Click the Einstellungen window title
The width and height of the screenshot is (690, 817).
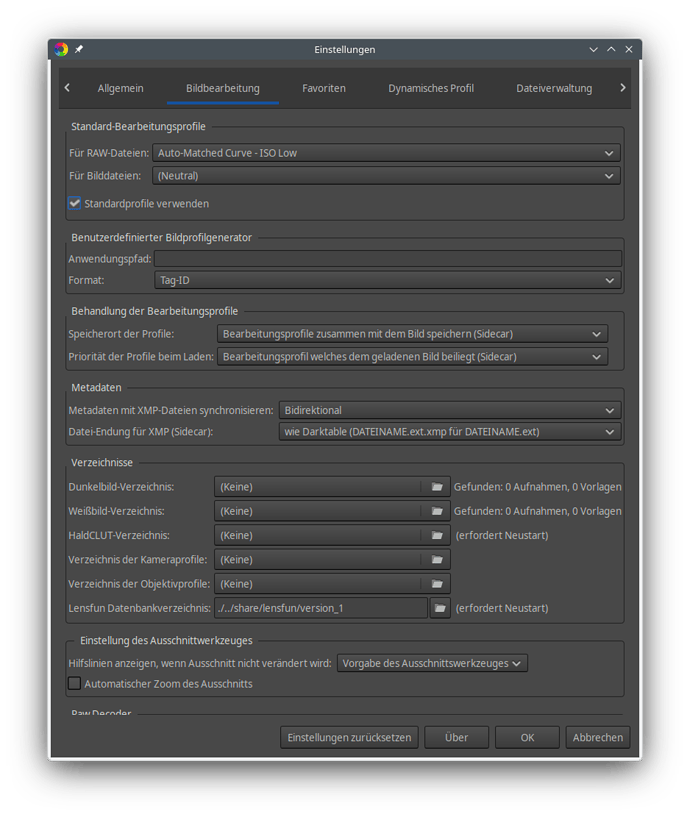click(x=344, y=49)
